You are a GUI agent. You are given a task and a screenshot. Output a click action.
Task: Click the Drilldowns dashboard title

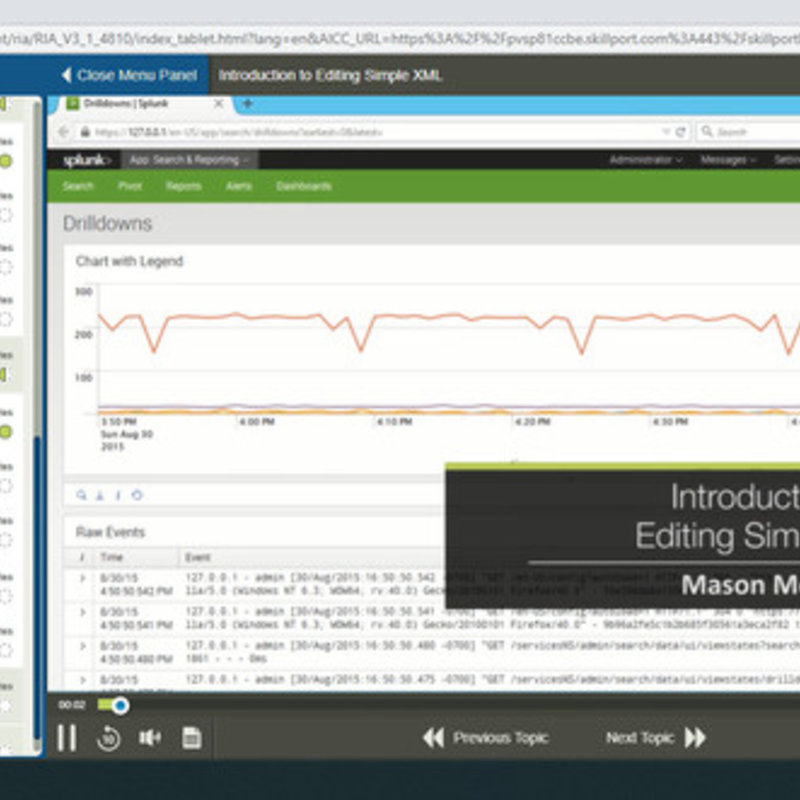point(107,223)
